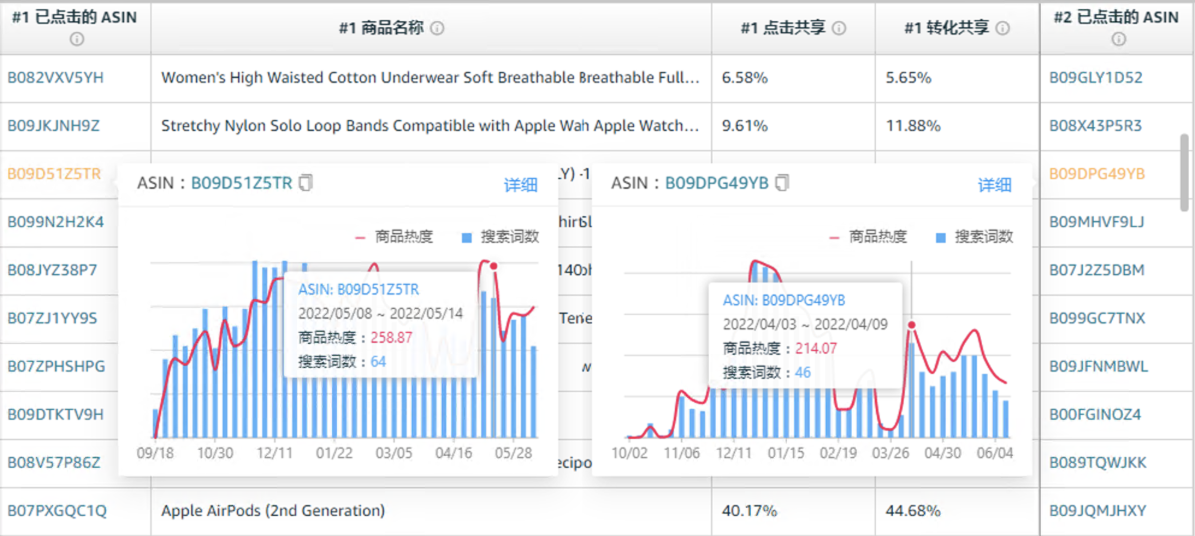Image resolution: width=1195 pixels, height=536 pixels.
Task: Click info icon beside #1 点击共享
Action: coord(839,28)
